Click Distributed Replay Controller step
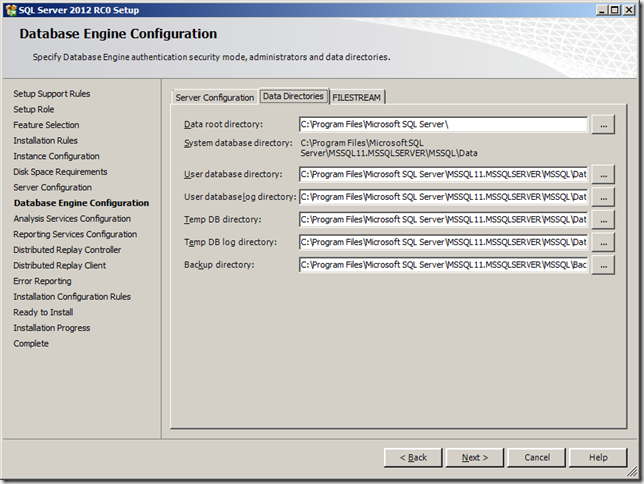 click(67, 250)
